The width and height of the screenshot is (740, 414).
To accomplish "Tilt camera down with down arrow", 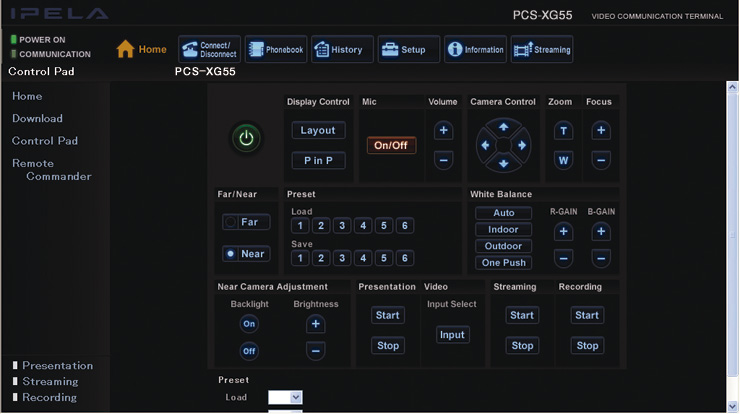I will (504, 163).
